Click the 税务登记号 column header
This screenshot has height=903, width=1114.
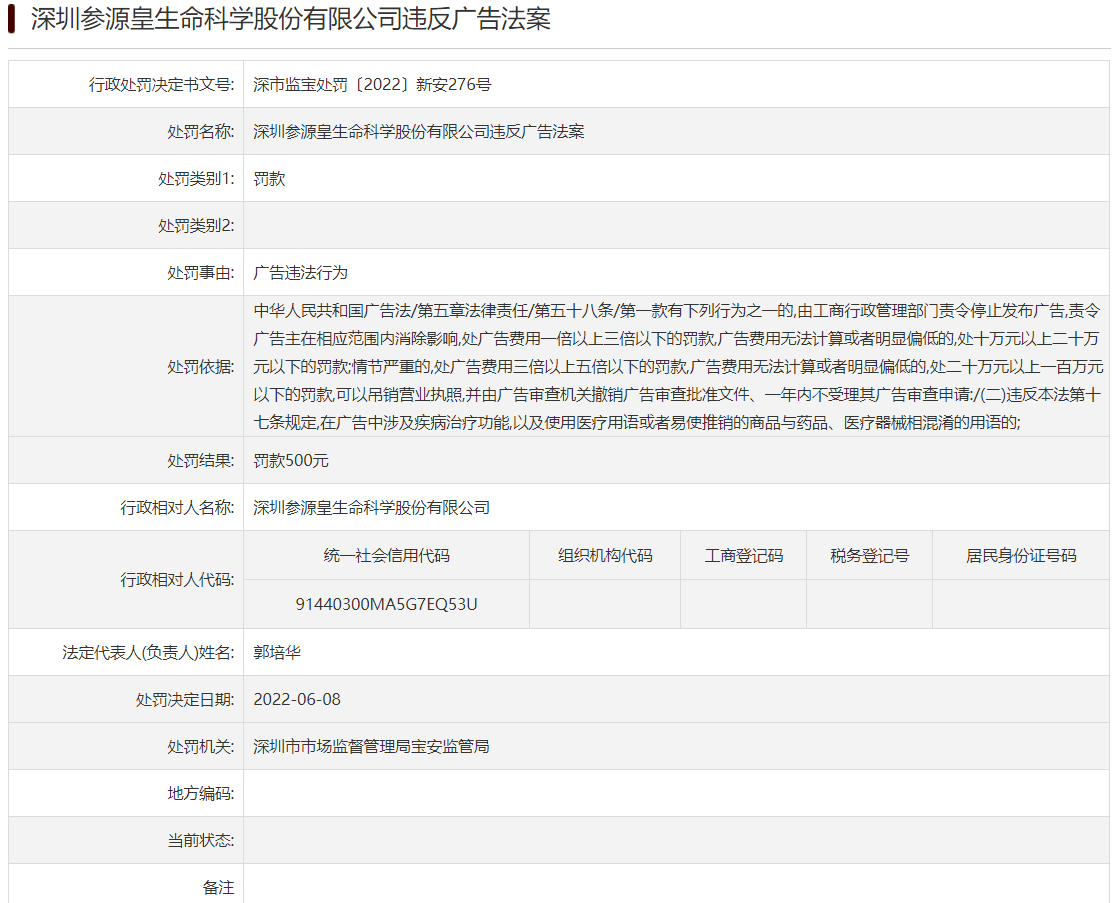(870, 556)
